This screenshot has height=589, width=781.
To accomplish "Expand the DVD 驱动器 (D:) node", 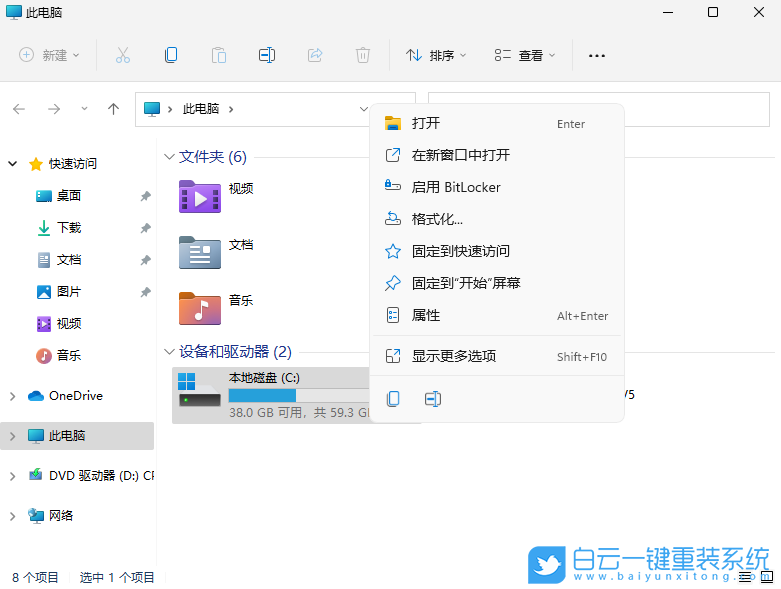I will tap(13, 475).
